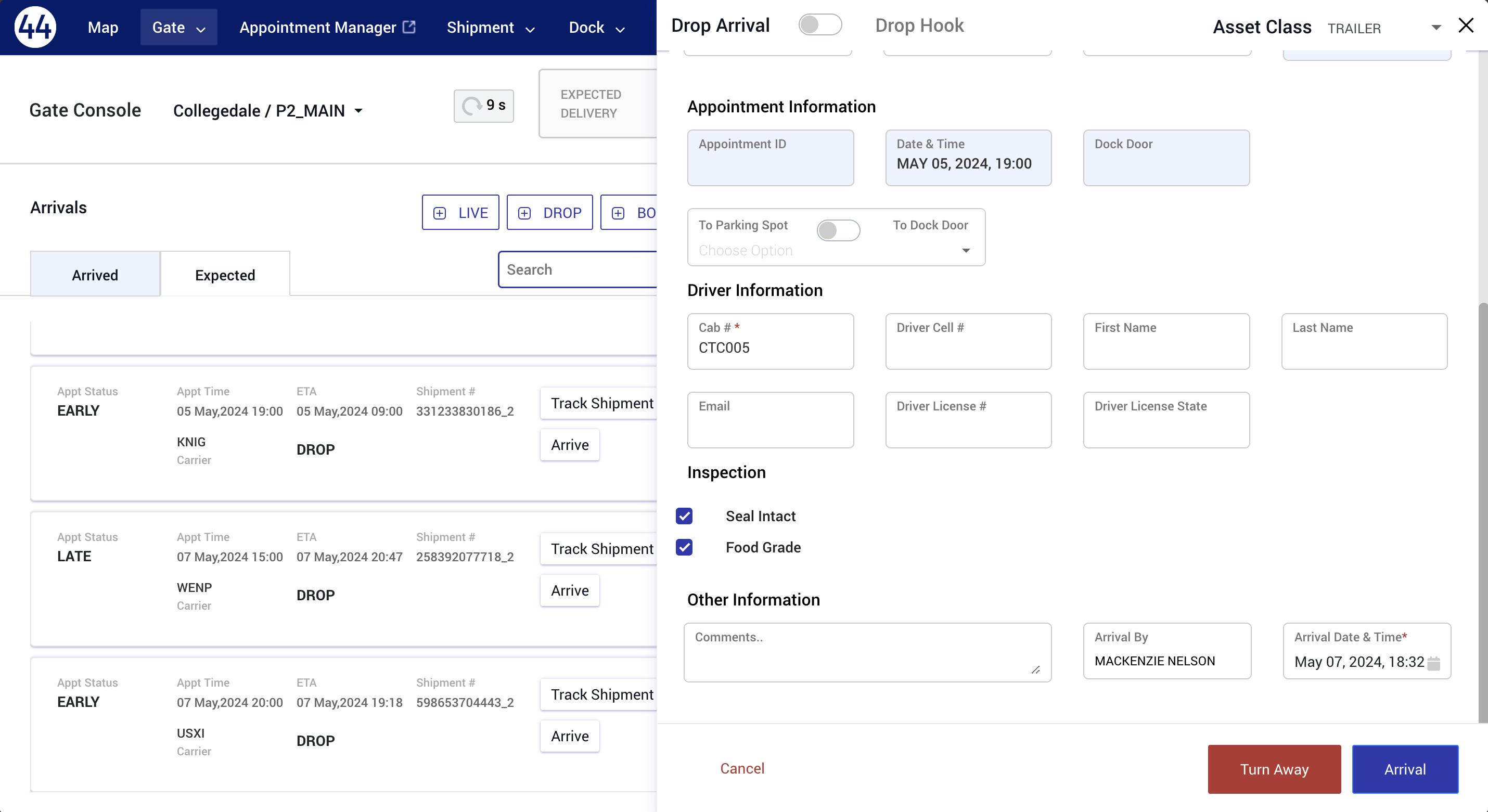The image size is (1488, 812).
Task: Click the external link icon beside Appointment Manager
Action: (409, 27)
